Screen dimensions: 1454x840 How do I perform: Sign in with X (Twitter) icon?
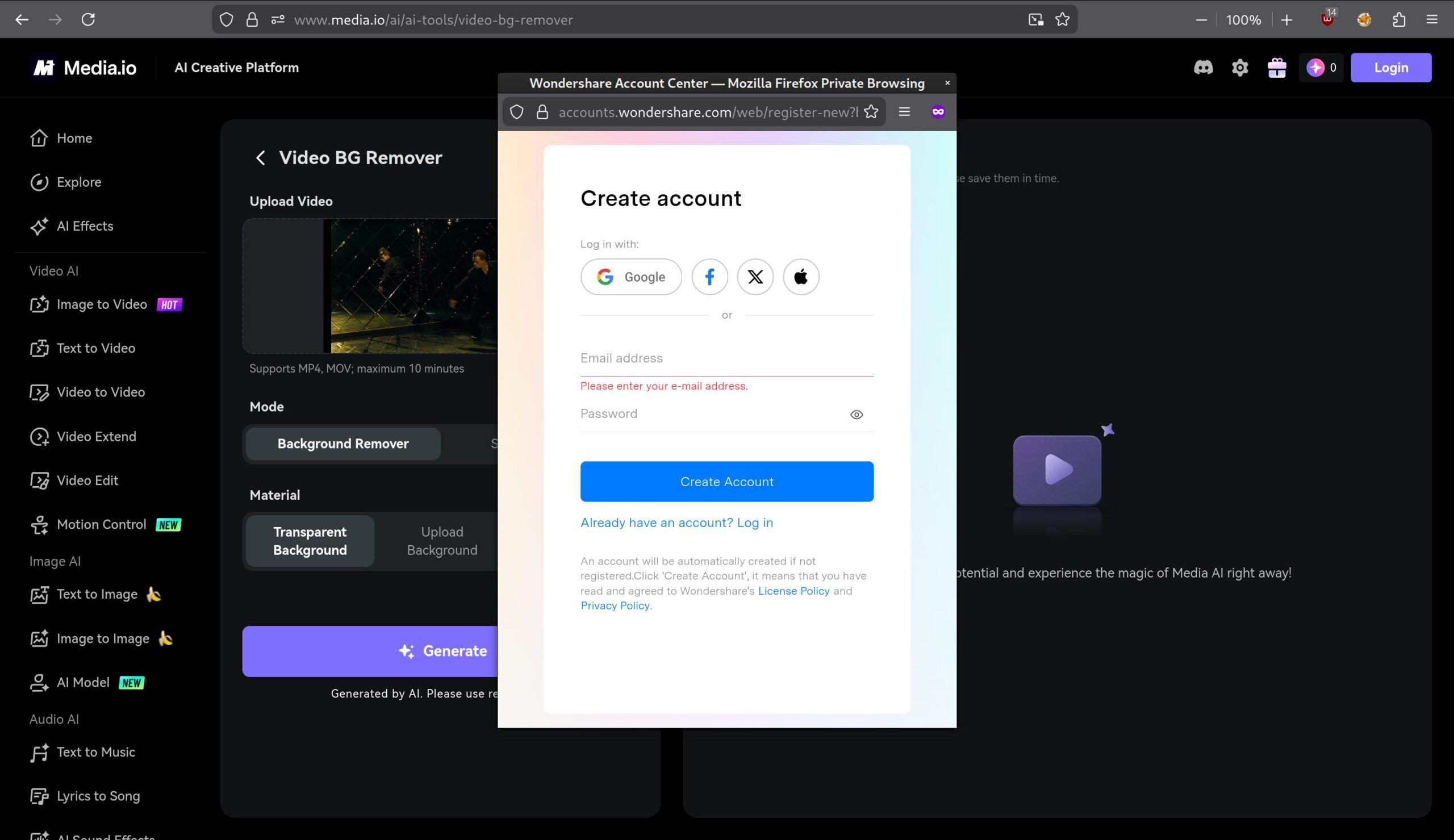tap(754, 277)
